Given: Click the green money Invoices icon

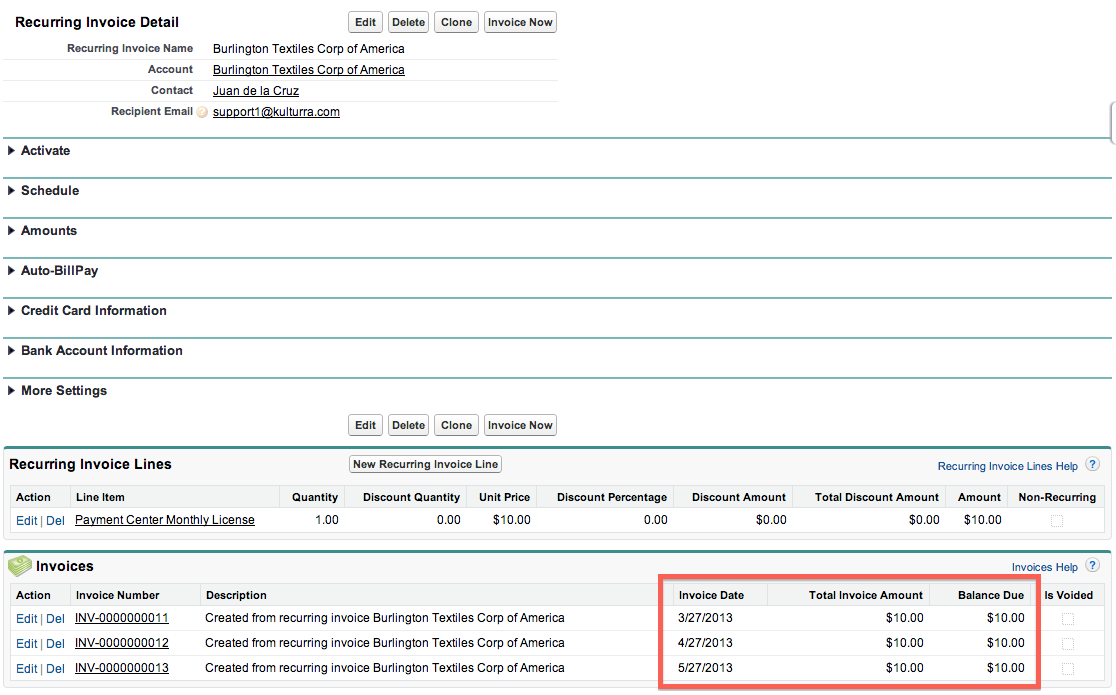Looking at the screenshot, I should pyautogui.click(x=20, y=566).
